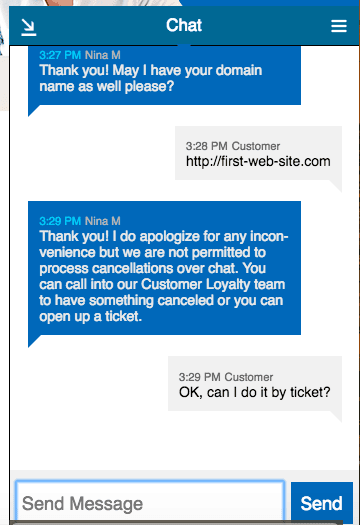Click the Send button
Viewport: 360px width, 525px height.
(321, 503)
